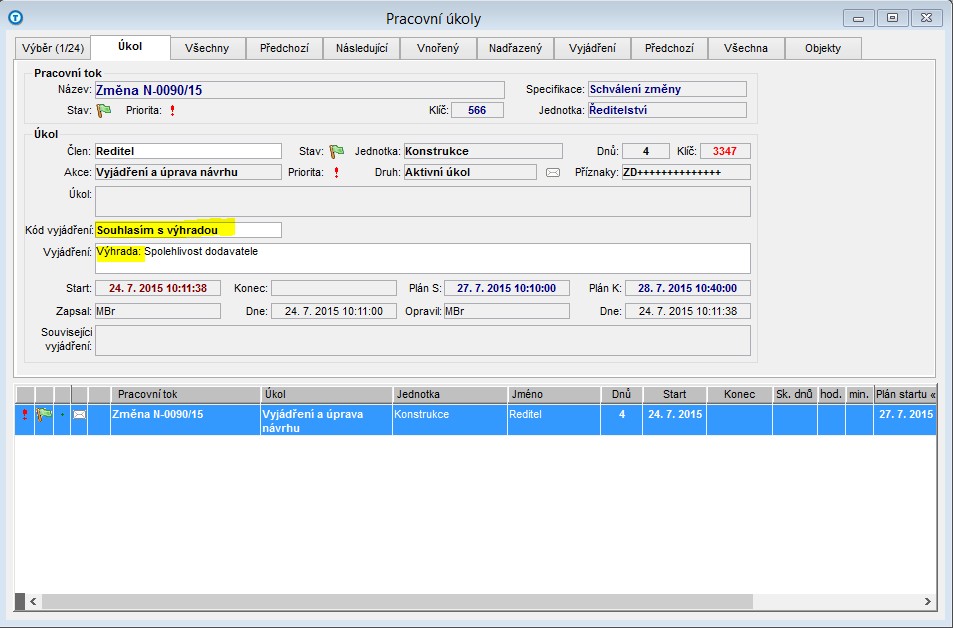Switch to the Všechna tab
The height and width of the screenshot is (628, 953).
click(x=746, y=48)
